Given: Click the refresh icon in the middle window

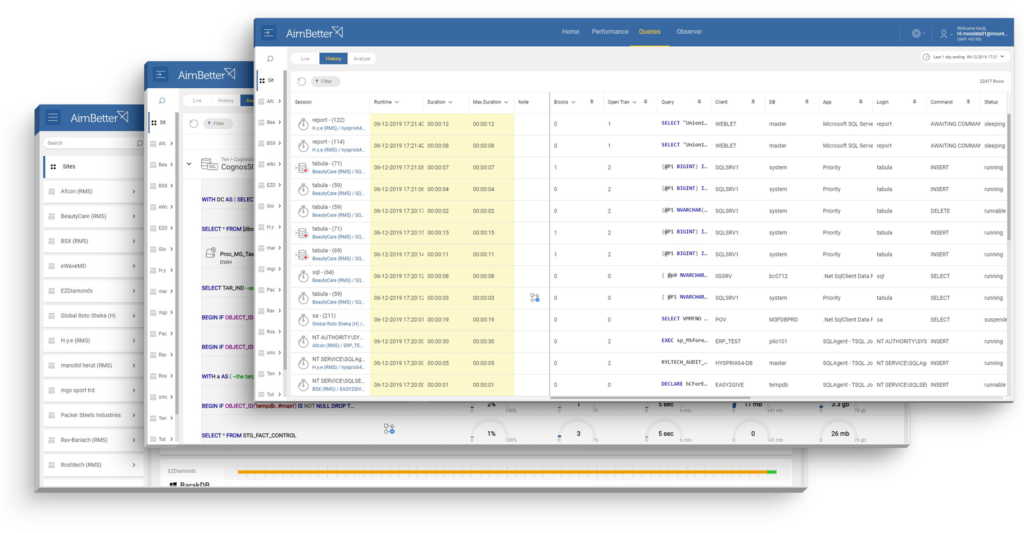Looking at the screenshot, I should (x=193, y=123).
